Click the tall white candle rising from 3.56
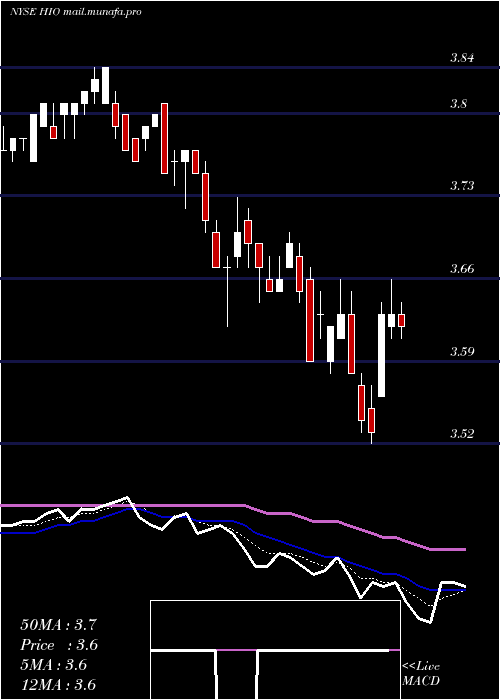 pyautogui.click(x=381, y=355)
